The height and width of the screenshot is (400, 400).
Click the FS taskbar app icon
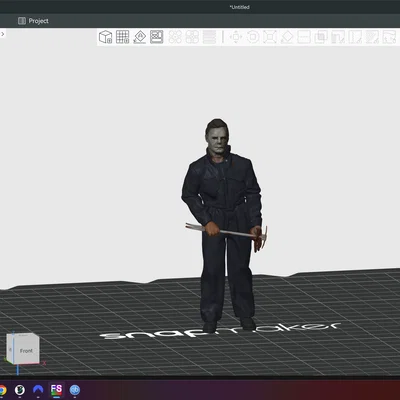[56, 389]
